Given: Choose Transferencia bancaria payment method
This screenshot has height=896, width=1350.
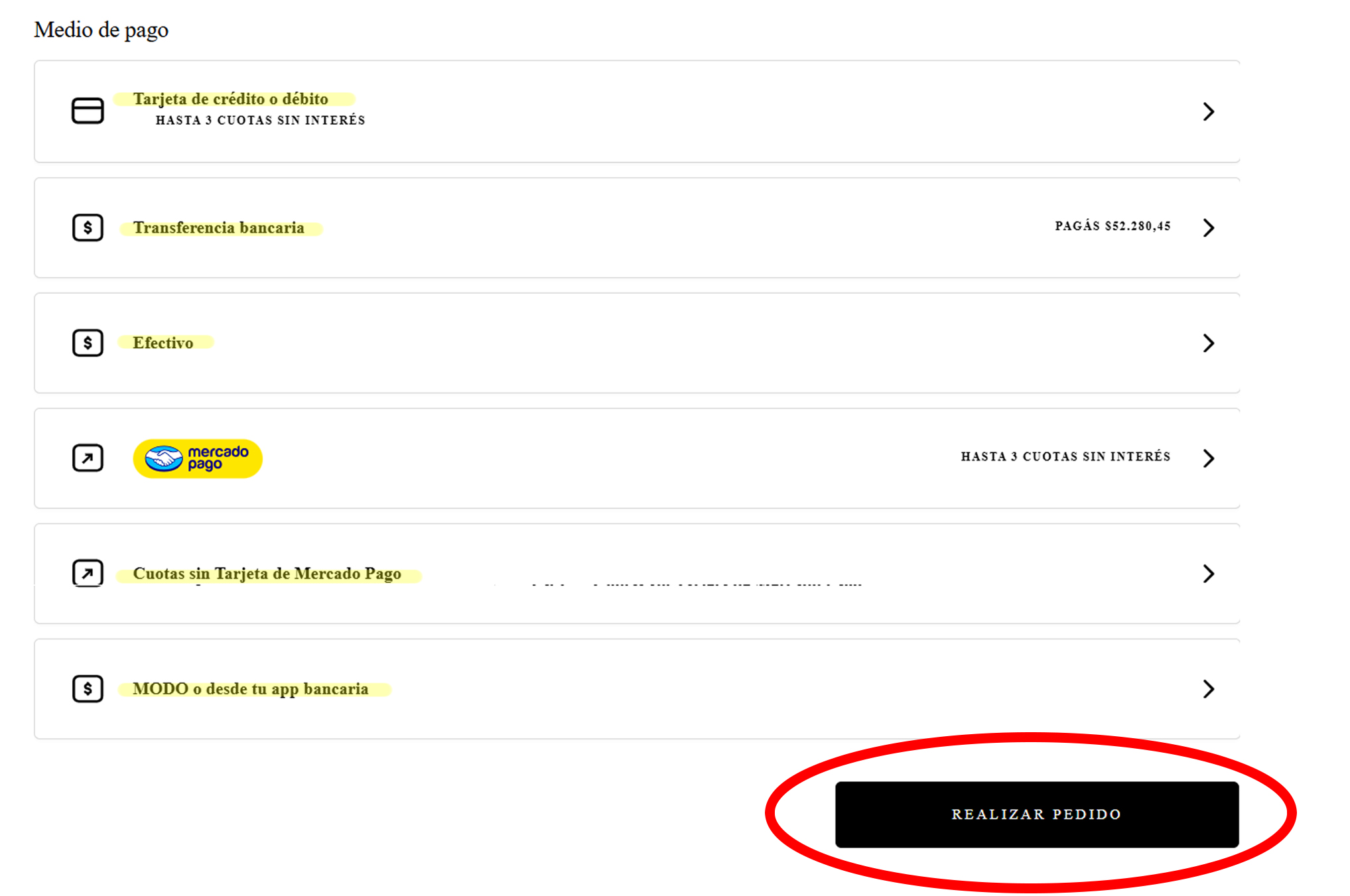Looking at the screenshot, I should (x=218, y=227).
